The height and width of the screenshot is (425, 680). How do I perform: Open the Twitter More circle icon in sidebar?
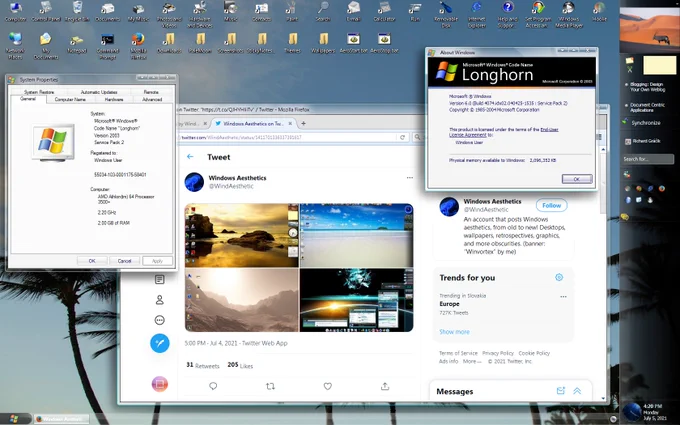click(x=160, y=320)
